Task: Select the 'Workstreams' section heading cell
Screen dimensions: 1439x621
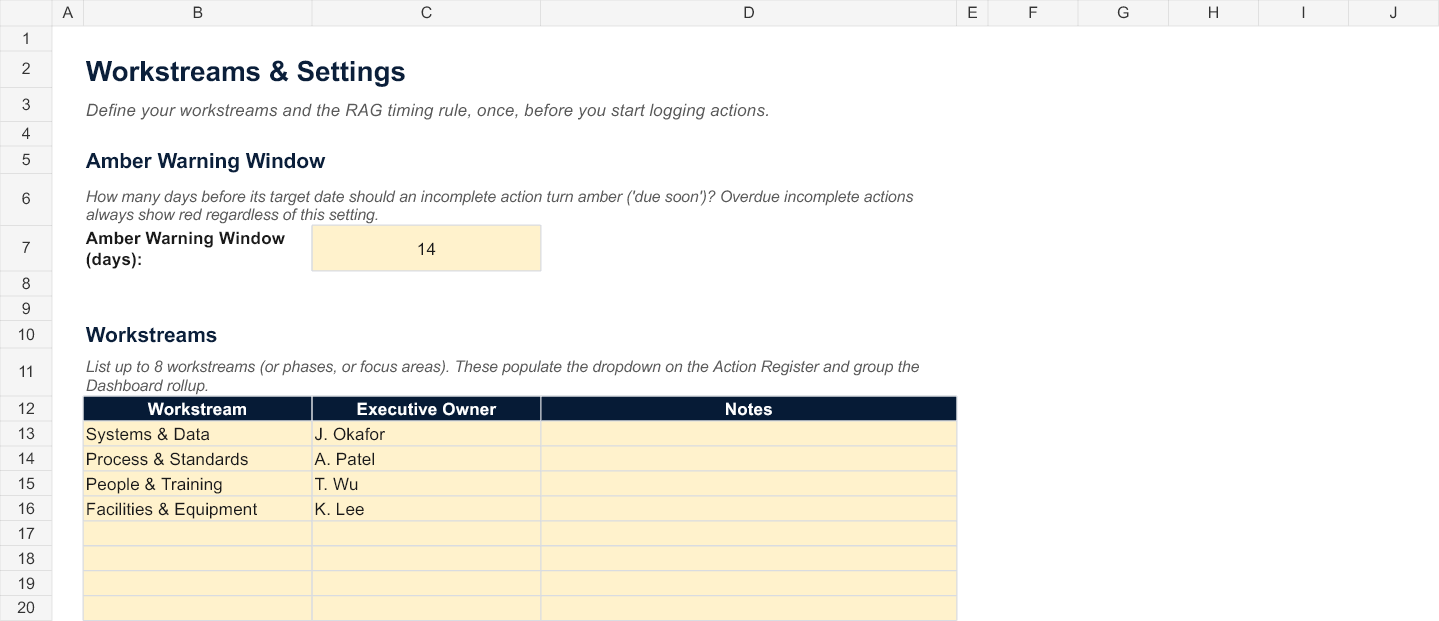Action: click(x=151, y=335)
